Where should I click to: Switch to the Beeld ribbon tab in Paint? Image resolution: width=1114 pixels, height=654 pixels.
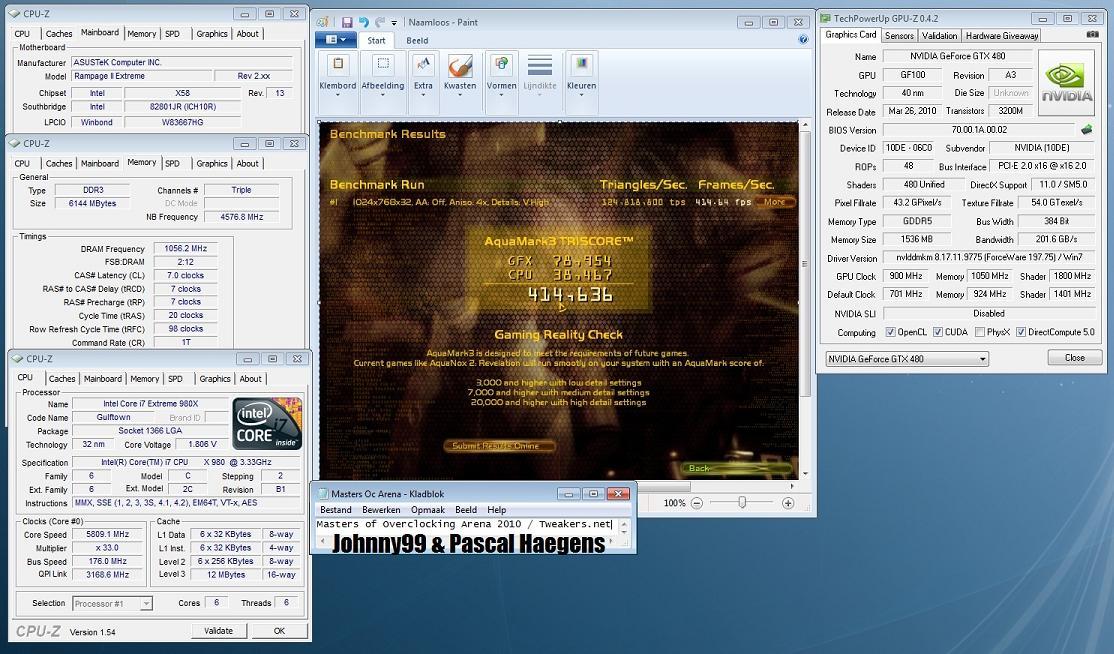coord(417,40)
